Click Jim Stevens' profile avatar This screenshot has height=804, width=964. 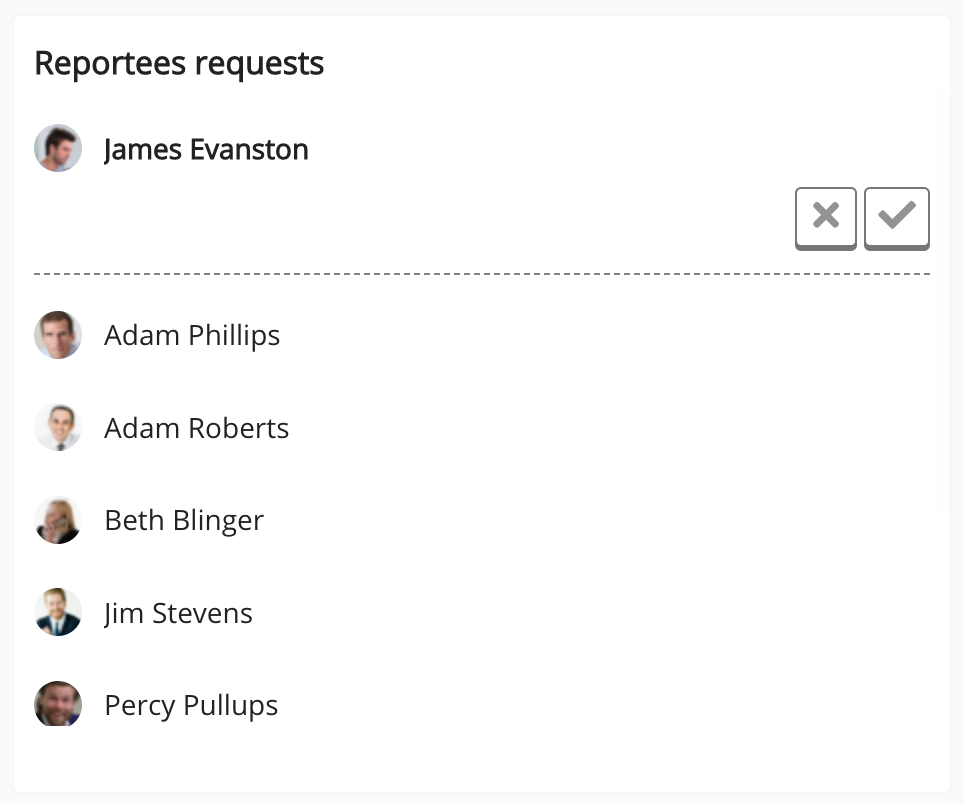[58, 613]
